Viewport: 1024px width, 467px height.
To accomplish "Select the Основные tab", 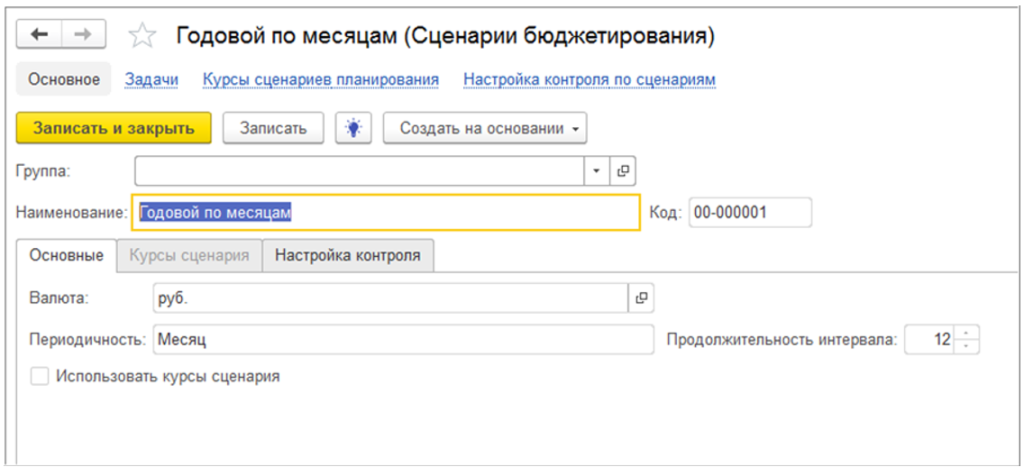I will 65,255.
